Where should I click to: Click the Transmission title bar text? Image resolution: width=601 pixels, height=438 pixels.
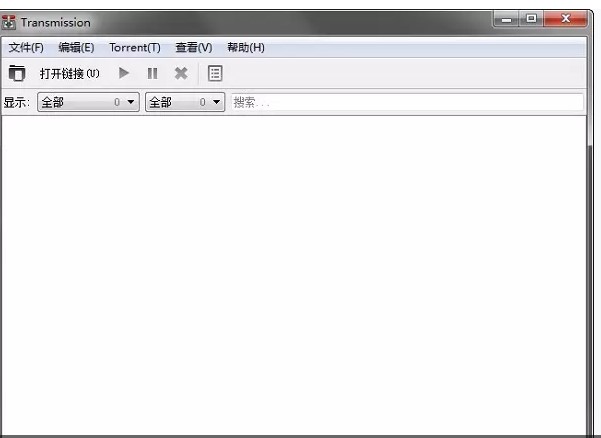(56, 23)
